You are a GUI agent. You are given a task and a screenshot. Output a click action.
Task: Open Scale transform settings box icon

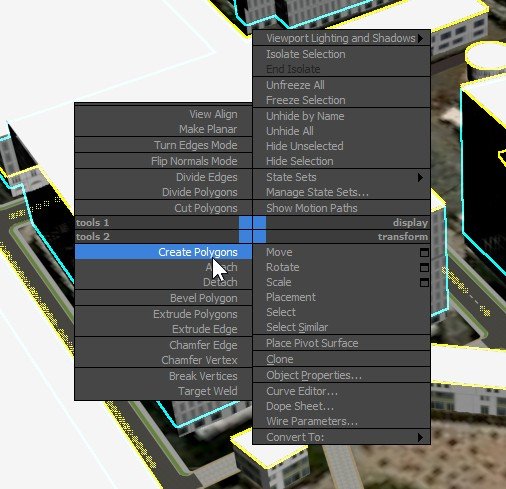pyautogui.click(x=424, y=283)
